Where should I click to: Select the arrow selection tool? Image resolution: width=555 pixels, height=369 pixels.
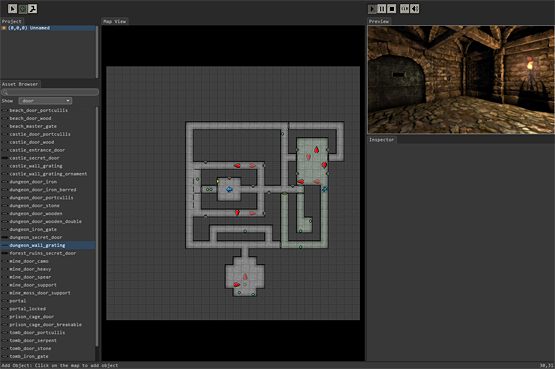point(12,8)
